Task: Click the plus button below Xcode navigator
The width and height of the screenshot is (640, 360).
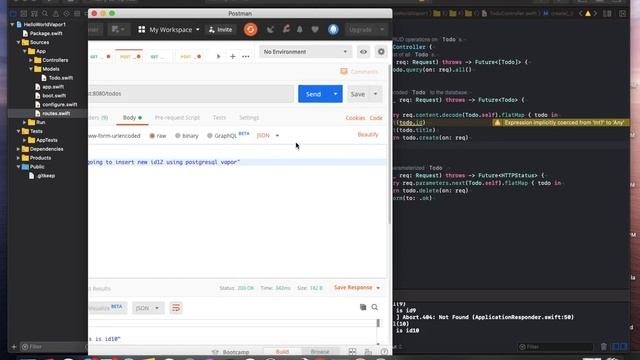Action: point(14,347)
